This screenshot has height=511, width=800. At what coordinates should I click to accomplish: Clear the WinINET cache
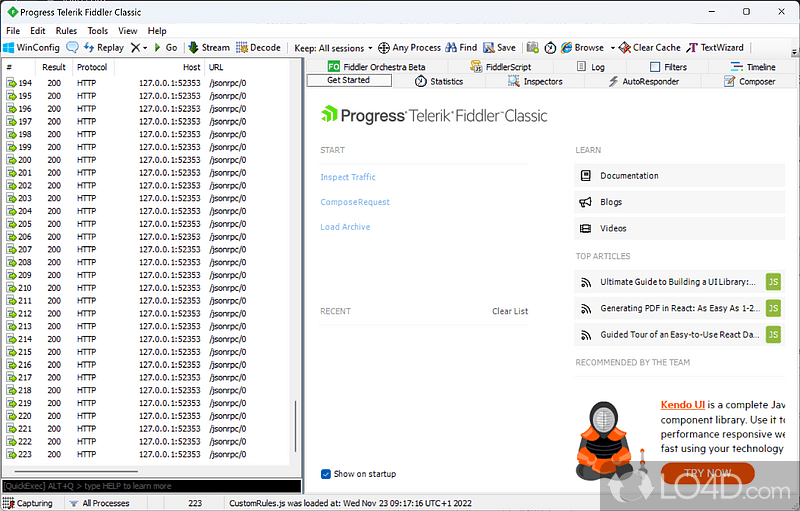649,47
